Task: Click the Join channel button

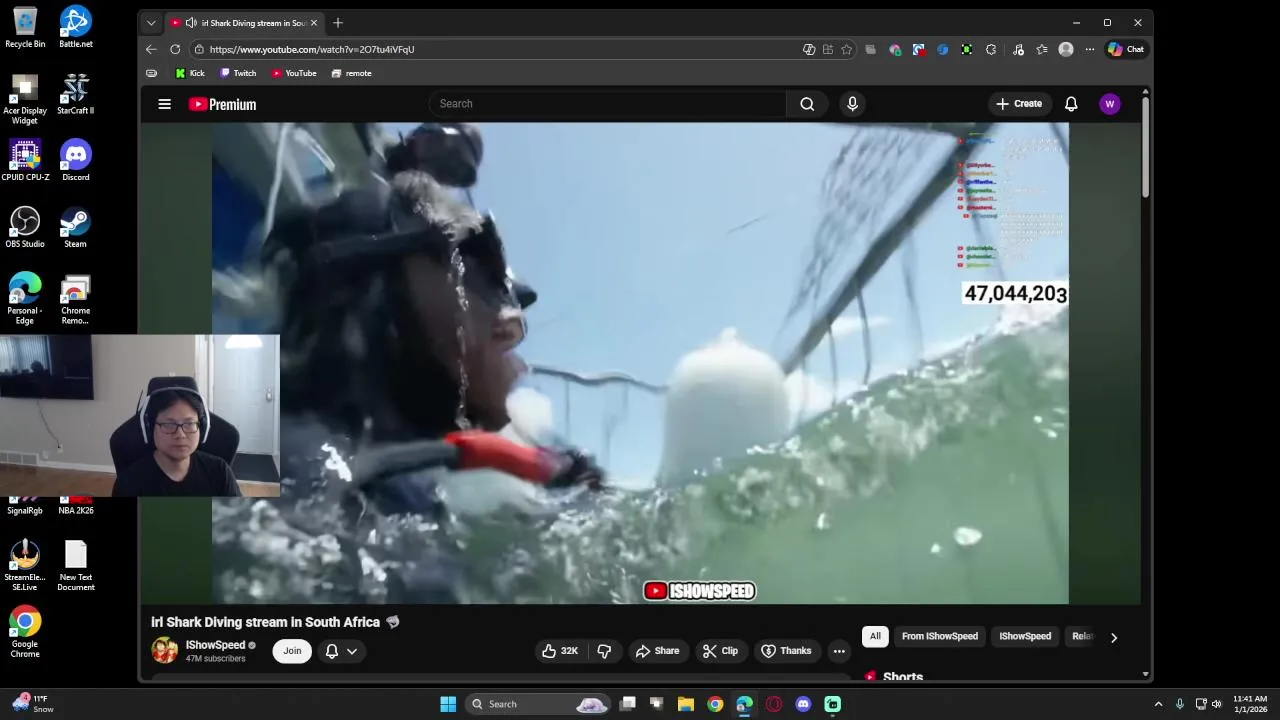Action: click(x=292, y=651)
